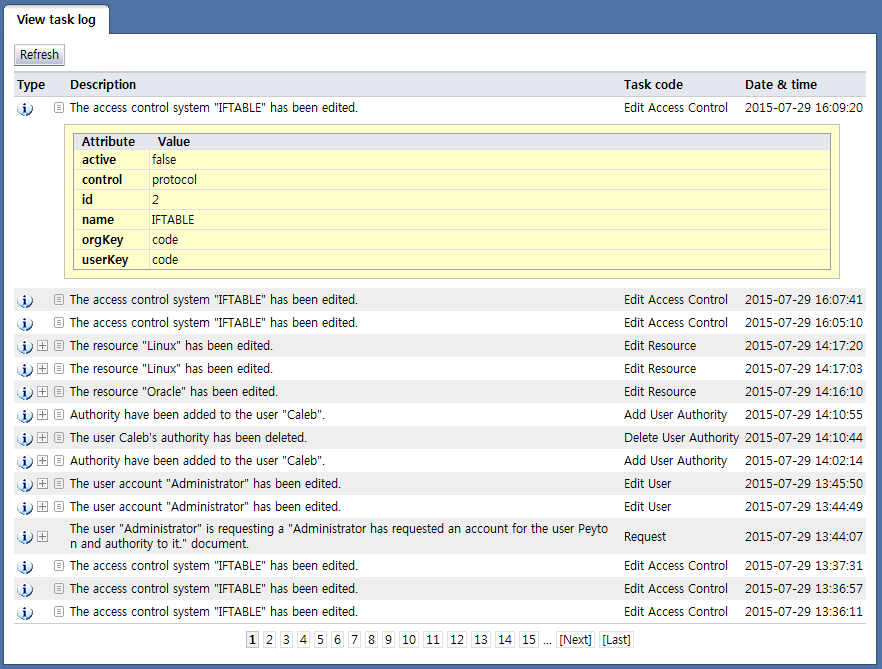Expand the Linux resource entry at 14:17:03
Screen dimensions: 882x669
point(41,368)
